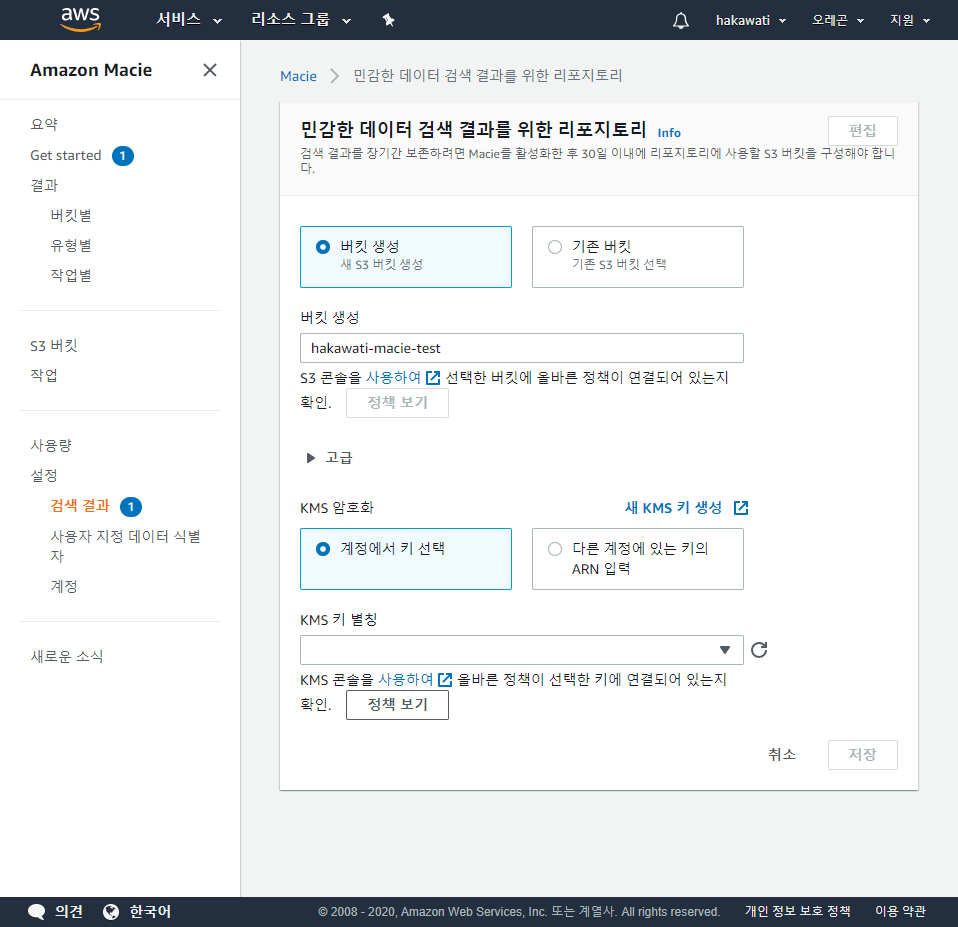The height and width of the screenshot is (927, 958).
Task: Open external link icon next to 새 KMS 키 생성
Action: pos(741,508)
